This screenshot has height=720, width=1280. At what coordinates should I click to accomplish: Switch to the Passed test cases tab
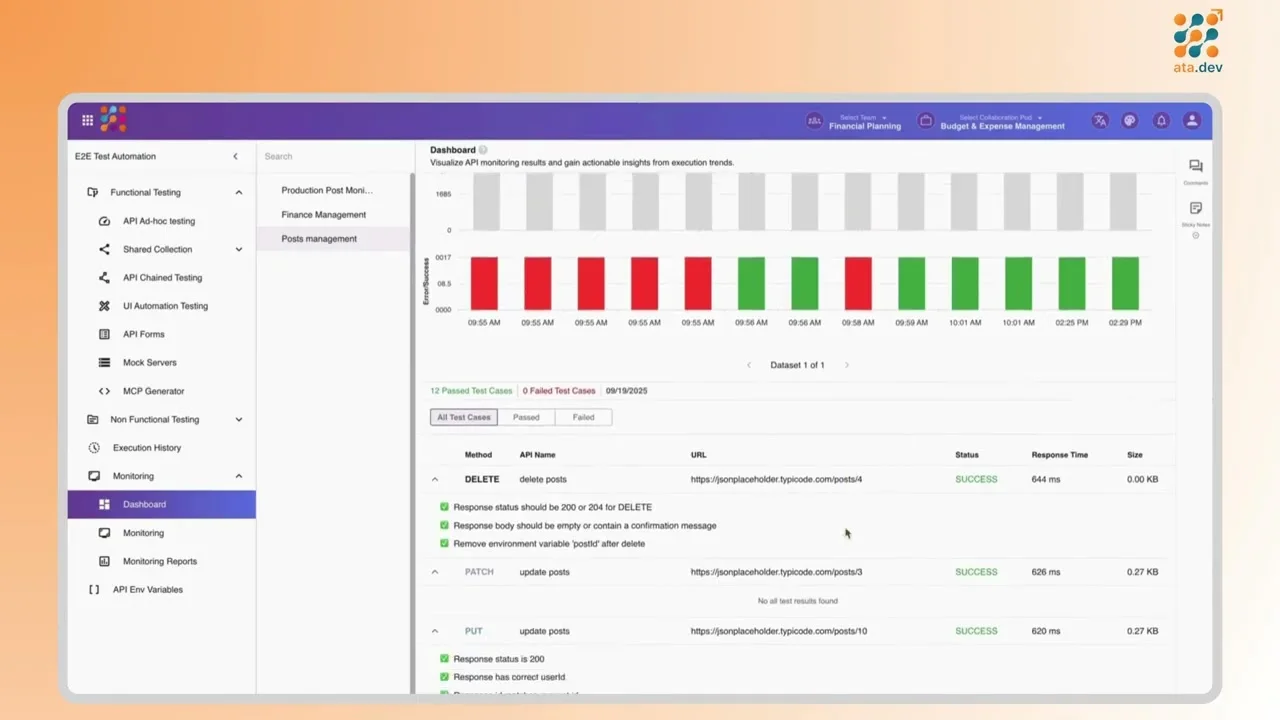coord(526,417)
